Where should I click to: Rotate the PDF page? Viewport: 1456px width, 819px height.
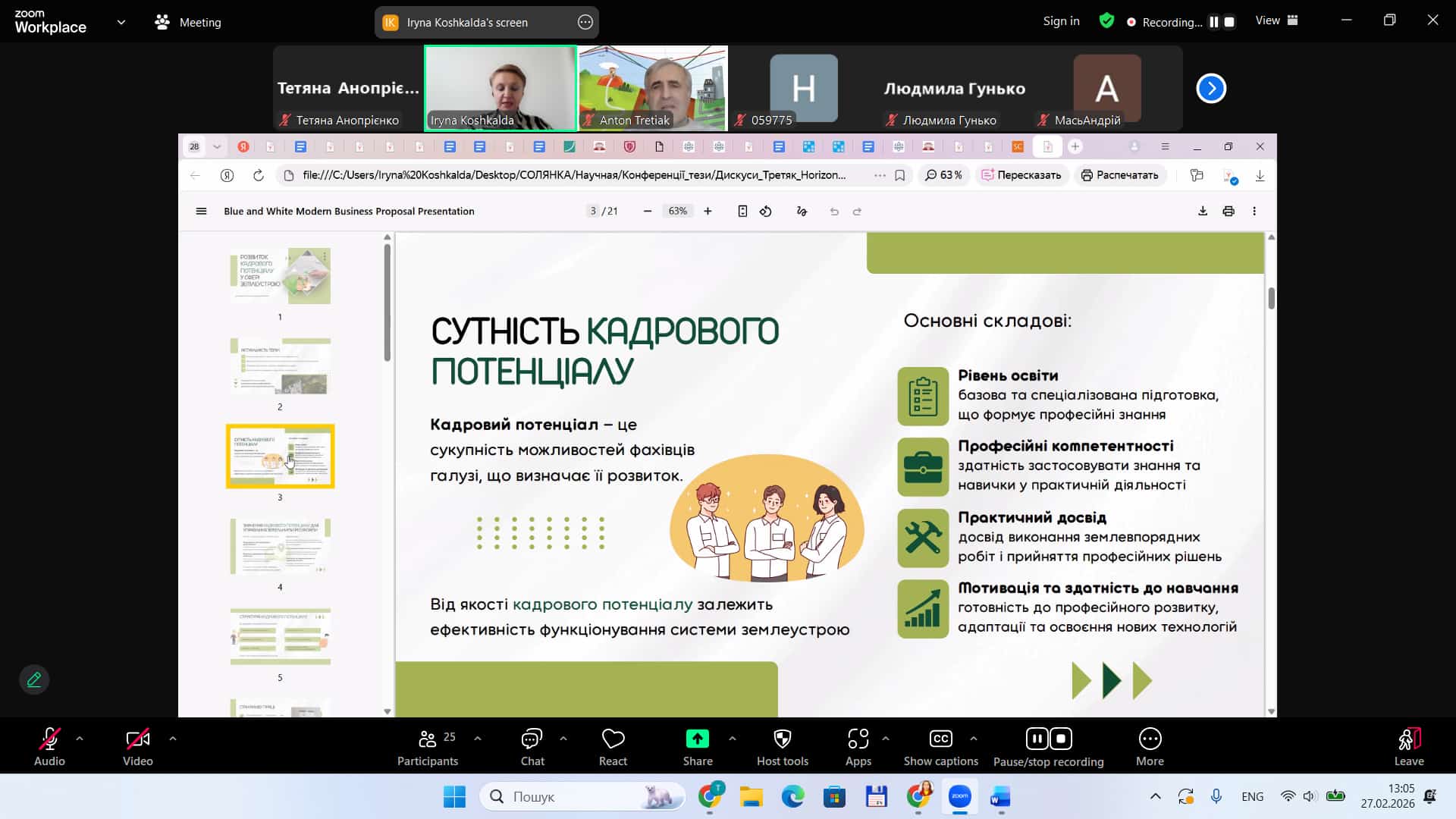point(766,212)
